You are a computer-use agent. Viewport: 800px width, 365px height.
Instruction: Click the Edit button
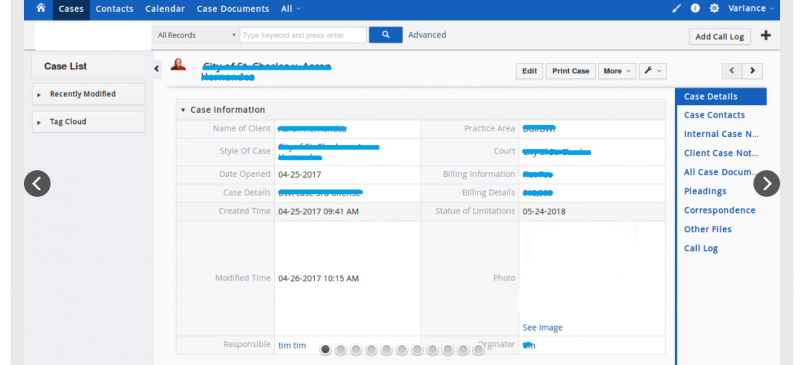point(529,71)
